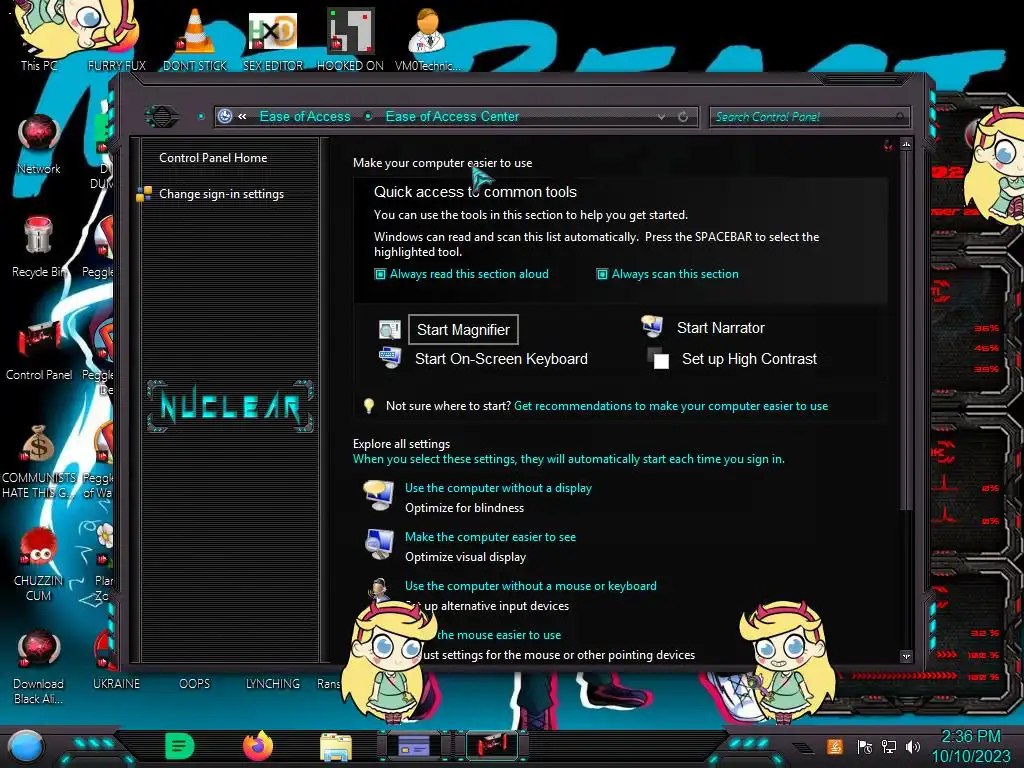The width and height of the screenshot is (1024, 768).
Task: Select the Download Black Ali desktop icon
Action: click(39, 667)
